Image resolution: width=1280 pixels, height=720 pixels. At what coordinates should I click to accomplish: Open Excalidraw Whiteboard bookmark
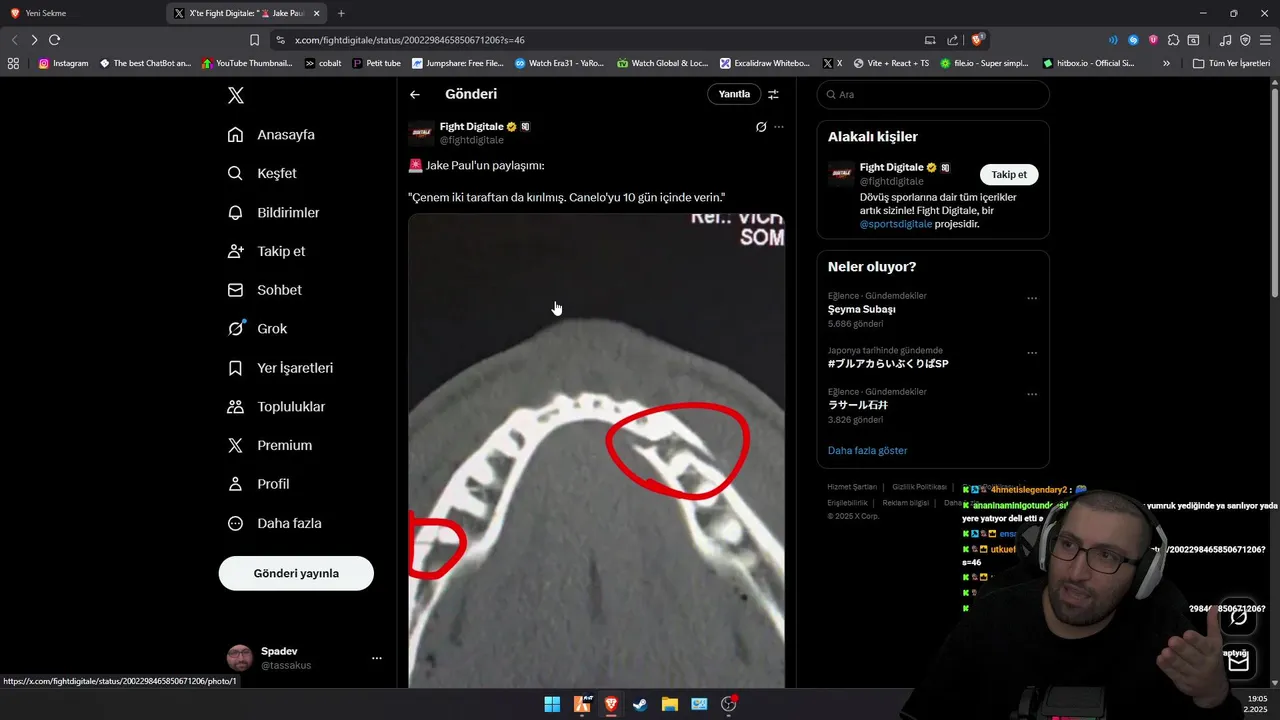point(765,63)
